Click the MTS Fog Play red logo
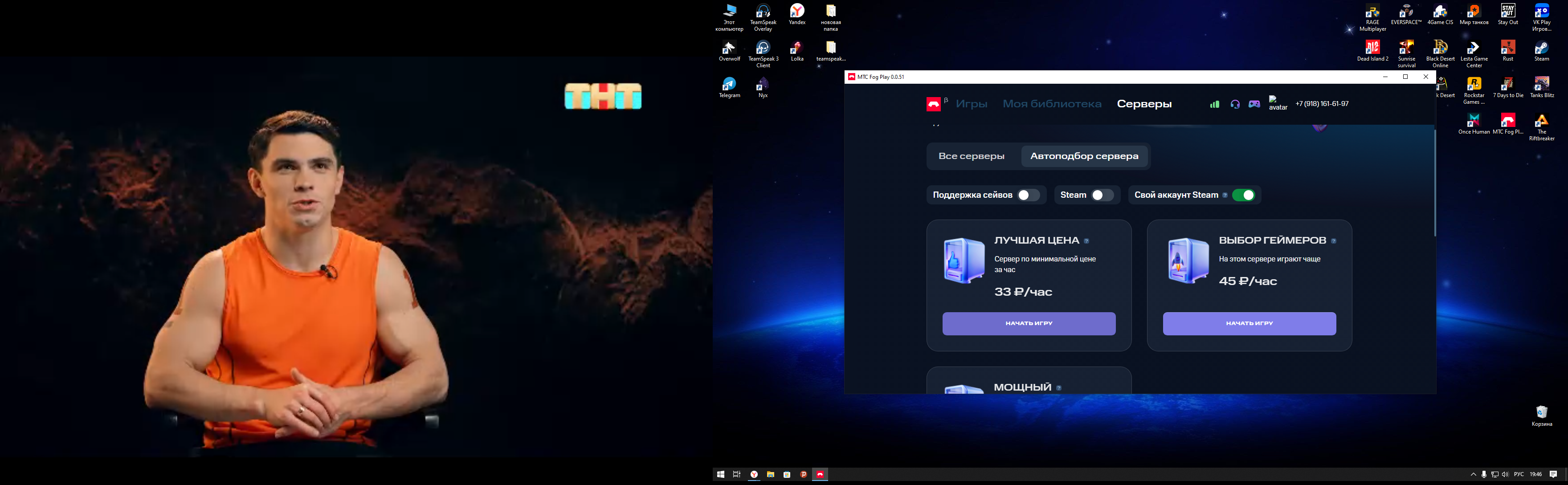Screen dimensions: 1568x485 (x=933, y=105)
